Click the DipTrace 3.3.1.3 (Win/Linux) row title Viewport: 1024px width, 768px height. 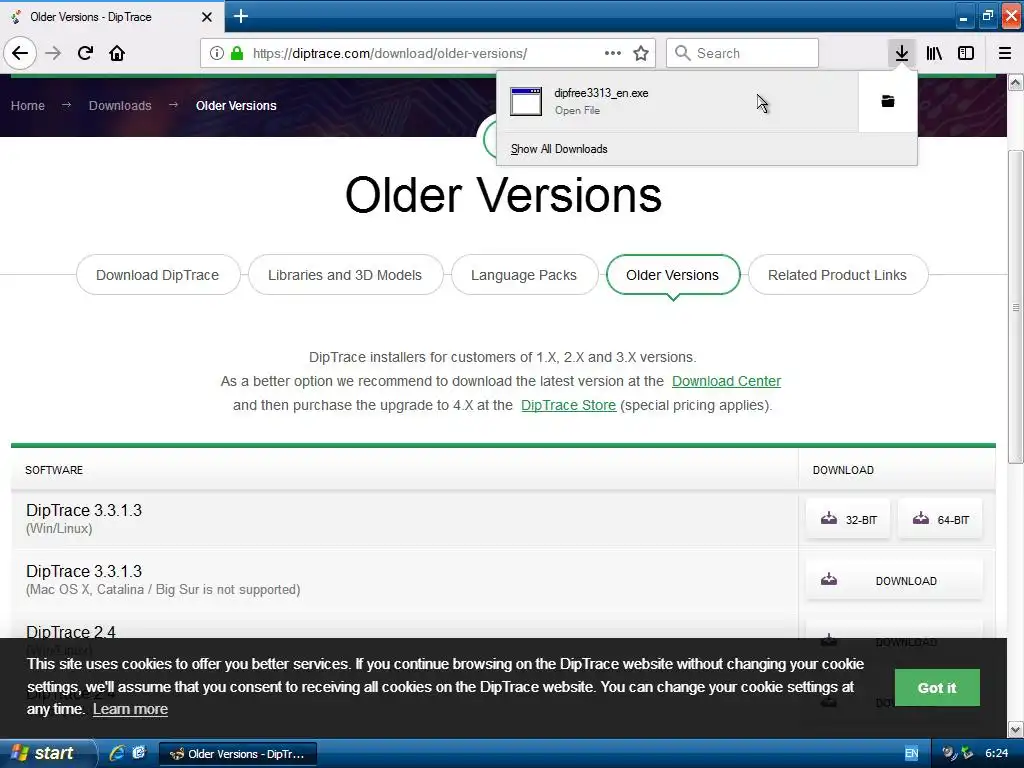[84, 511]
